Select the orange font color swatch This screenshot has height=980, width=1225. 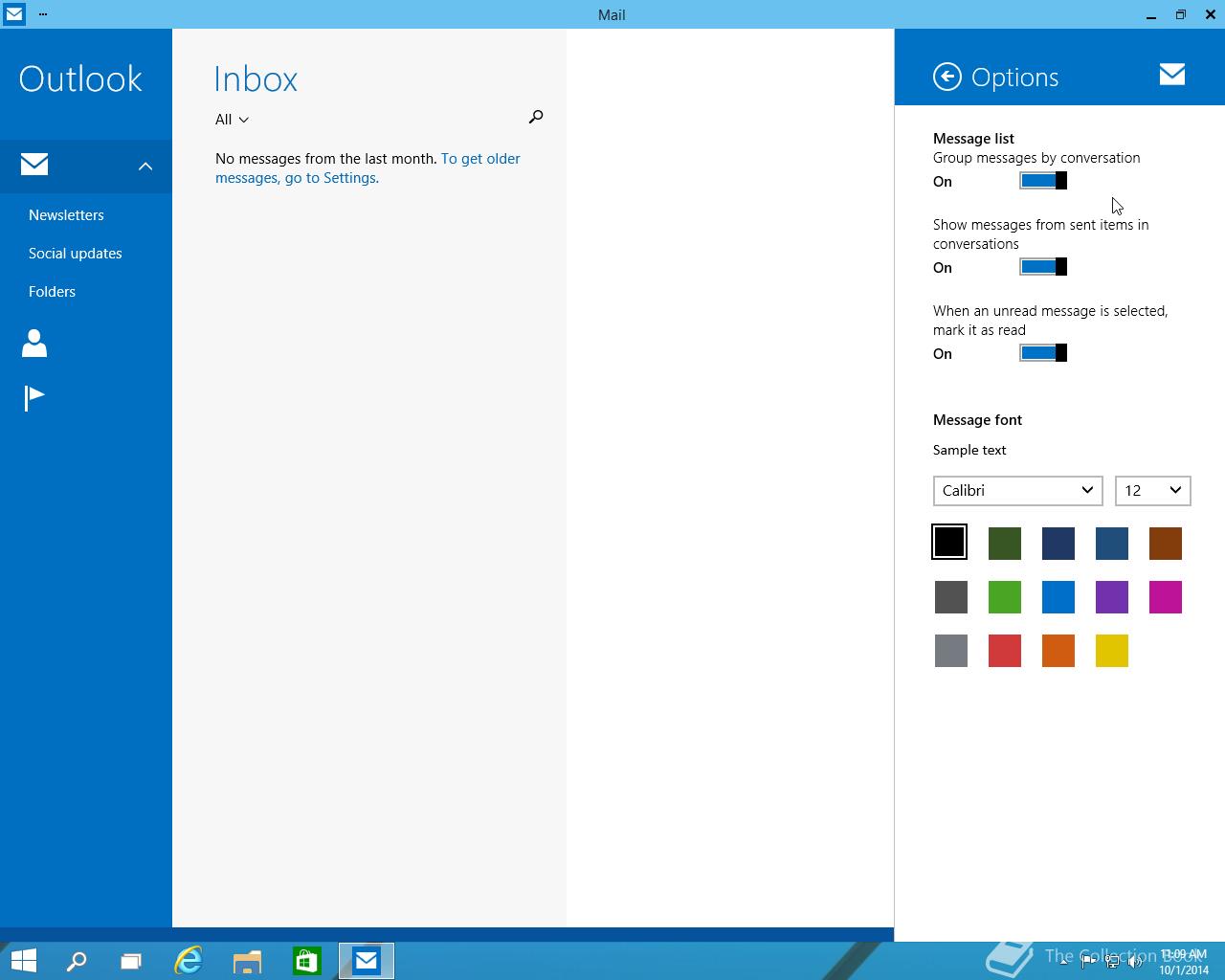(1058, 651)
